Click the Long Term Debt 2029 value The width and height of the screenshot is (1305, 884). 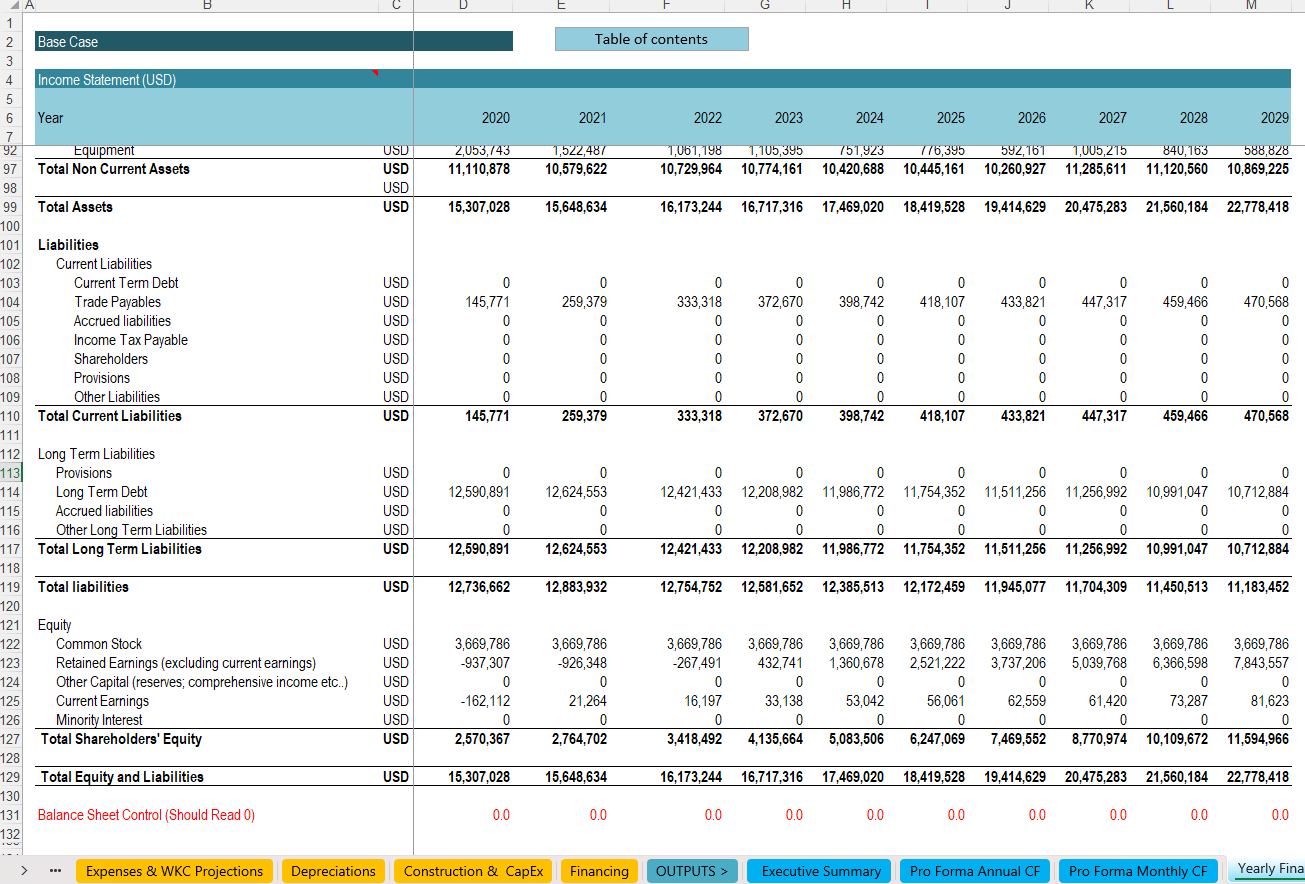pyautogui.click(x=1257, y=492)
